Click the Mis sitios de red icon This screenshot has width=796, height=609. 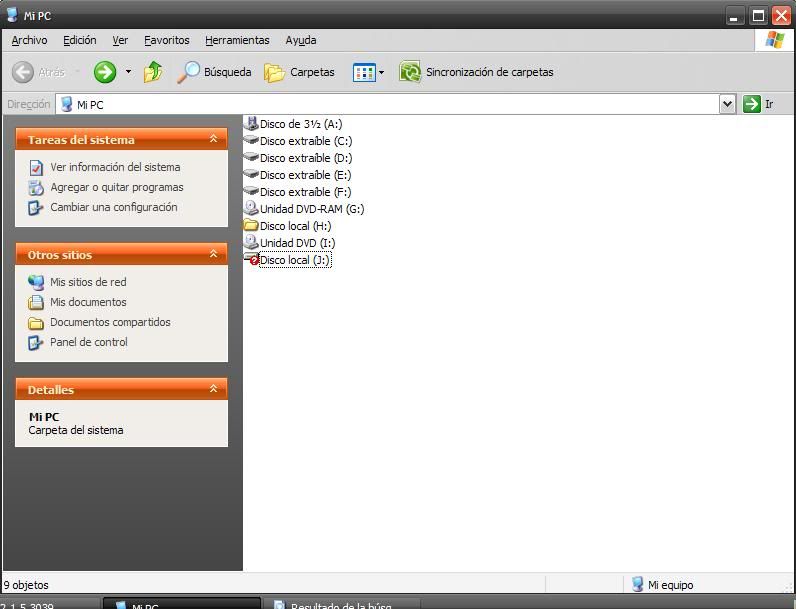click(x=36, y=282)
